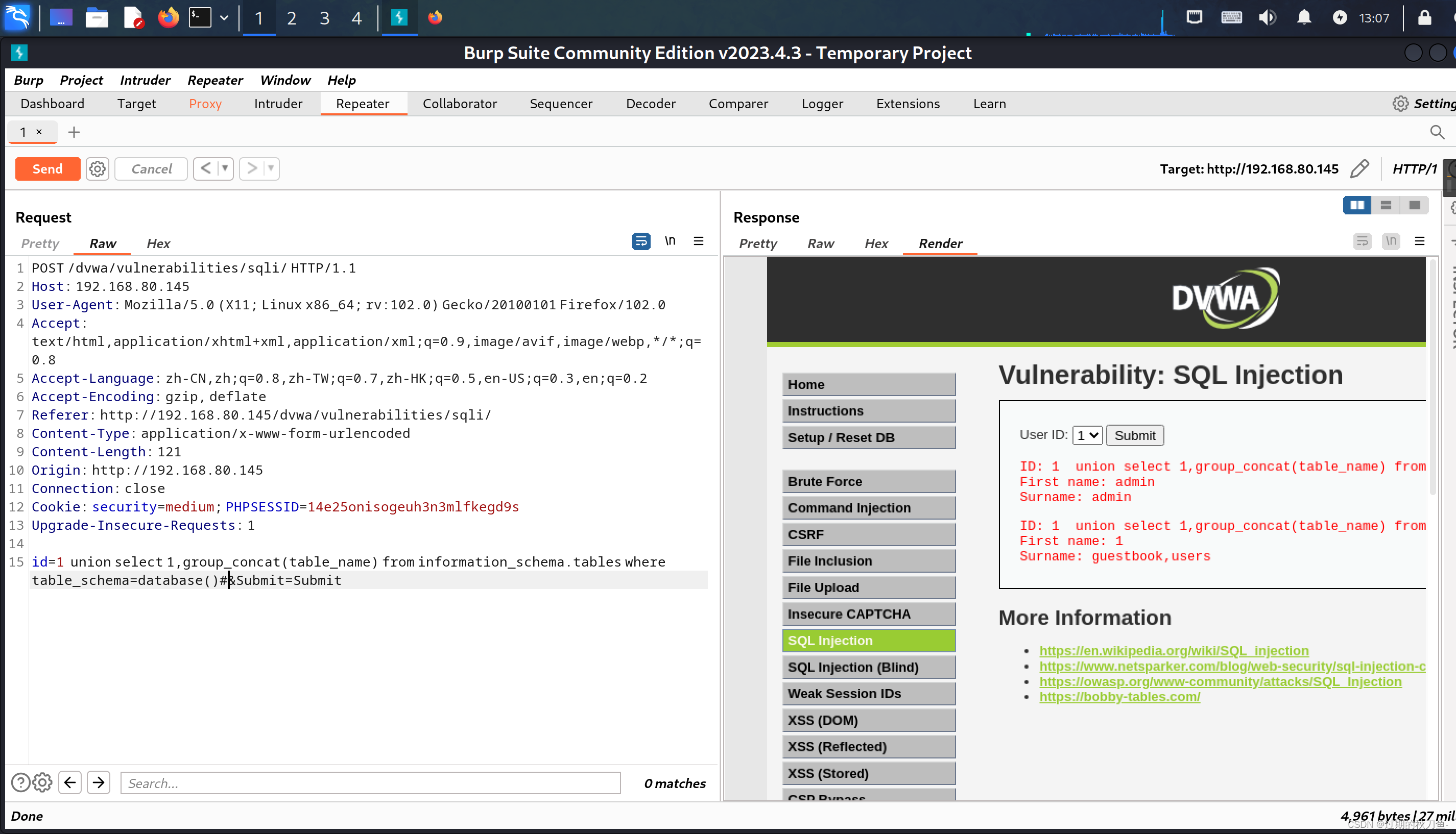Switch Request view to Pretty
1456x834 pixels.
click(40, 243)
